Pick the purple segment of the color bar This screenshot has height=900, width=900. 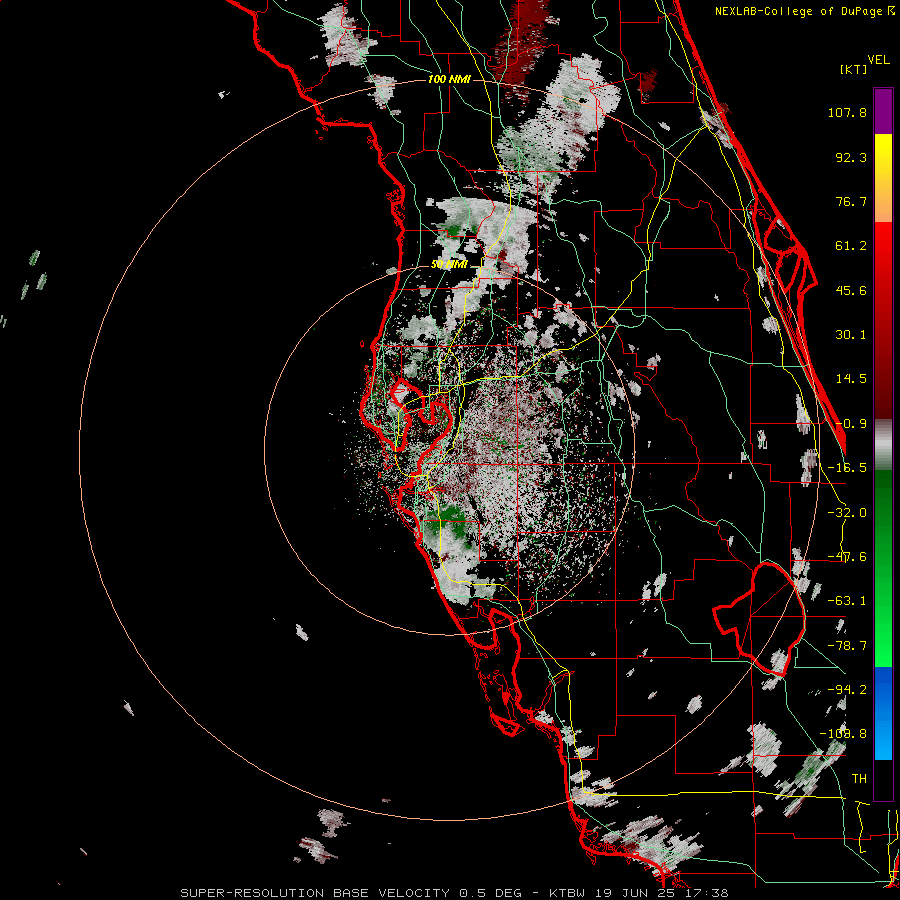(883, 111)
